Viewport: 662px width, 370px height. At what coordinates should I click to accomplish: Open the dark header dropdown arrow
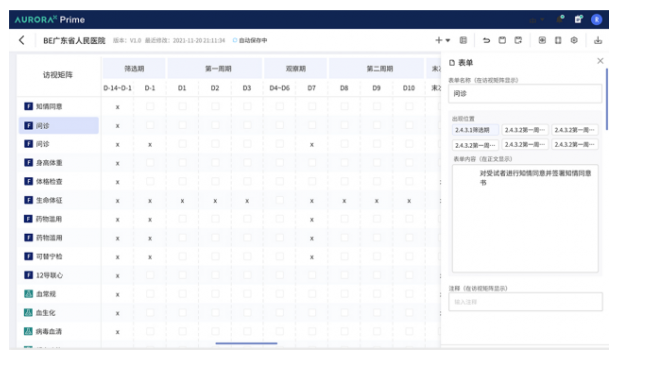(543, 19)
